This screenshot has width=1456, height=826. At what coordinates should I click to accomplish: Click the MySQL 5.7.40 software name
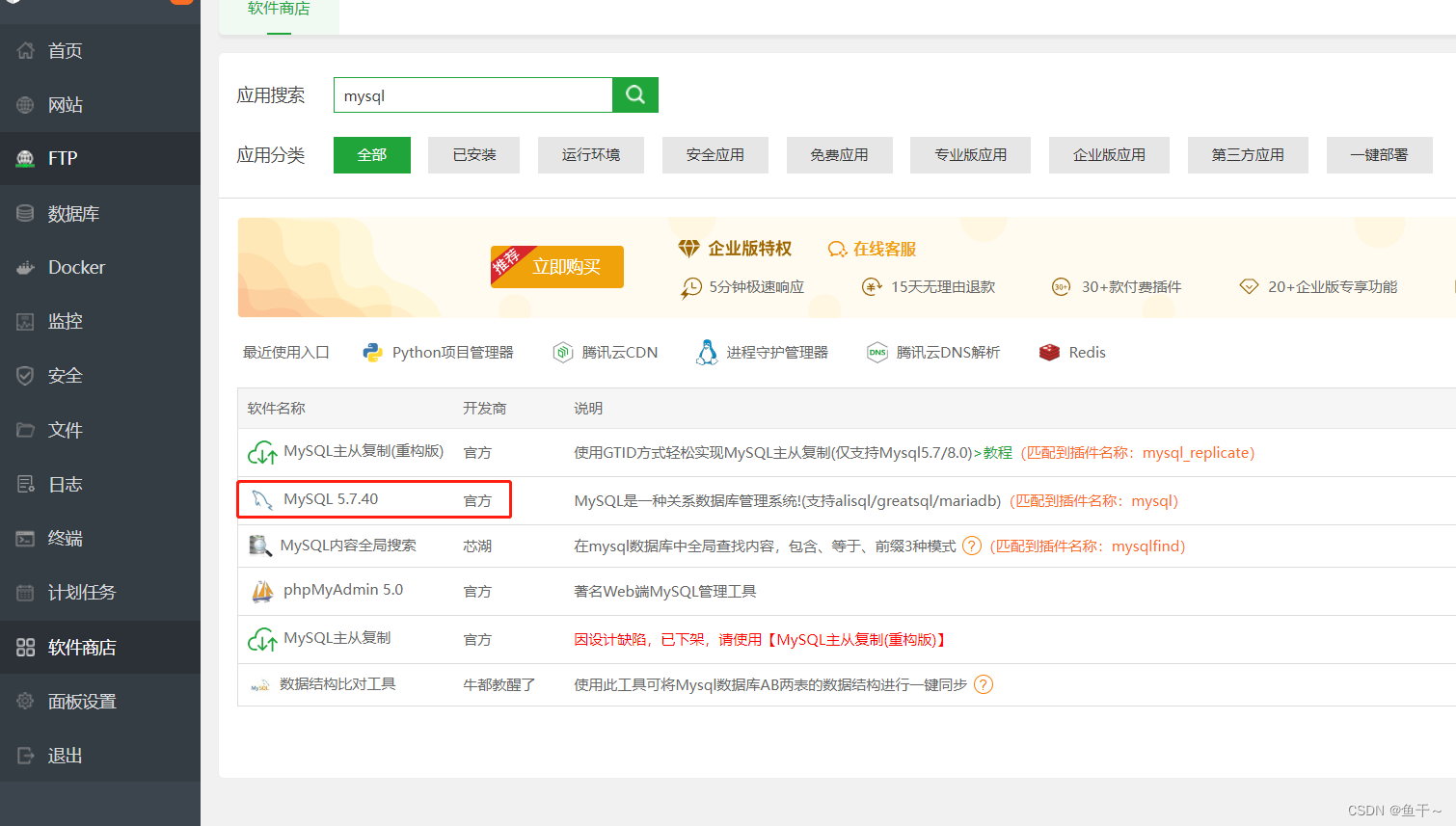[x=331, y=499]
